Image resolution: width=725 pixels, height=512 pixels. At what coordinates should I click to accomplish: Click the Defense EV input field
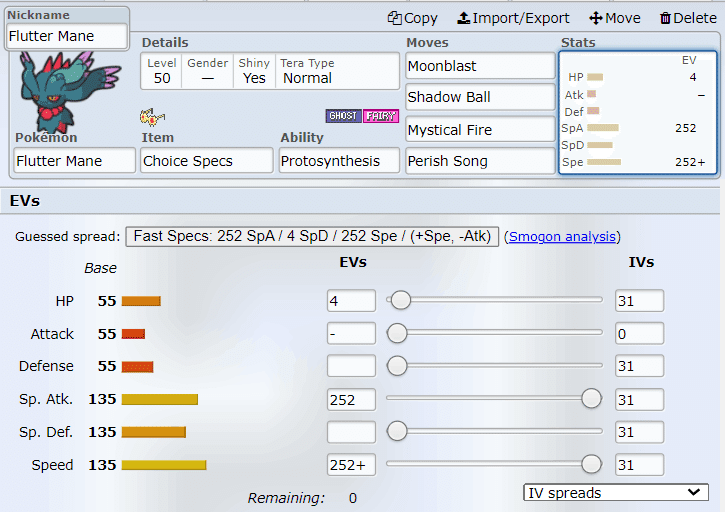point(351,366)
